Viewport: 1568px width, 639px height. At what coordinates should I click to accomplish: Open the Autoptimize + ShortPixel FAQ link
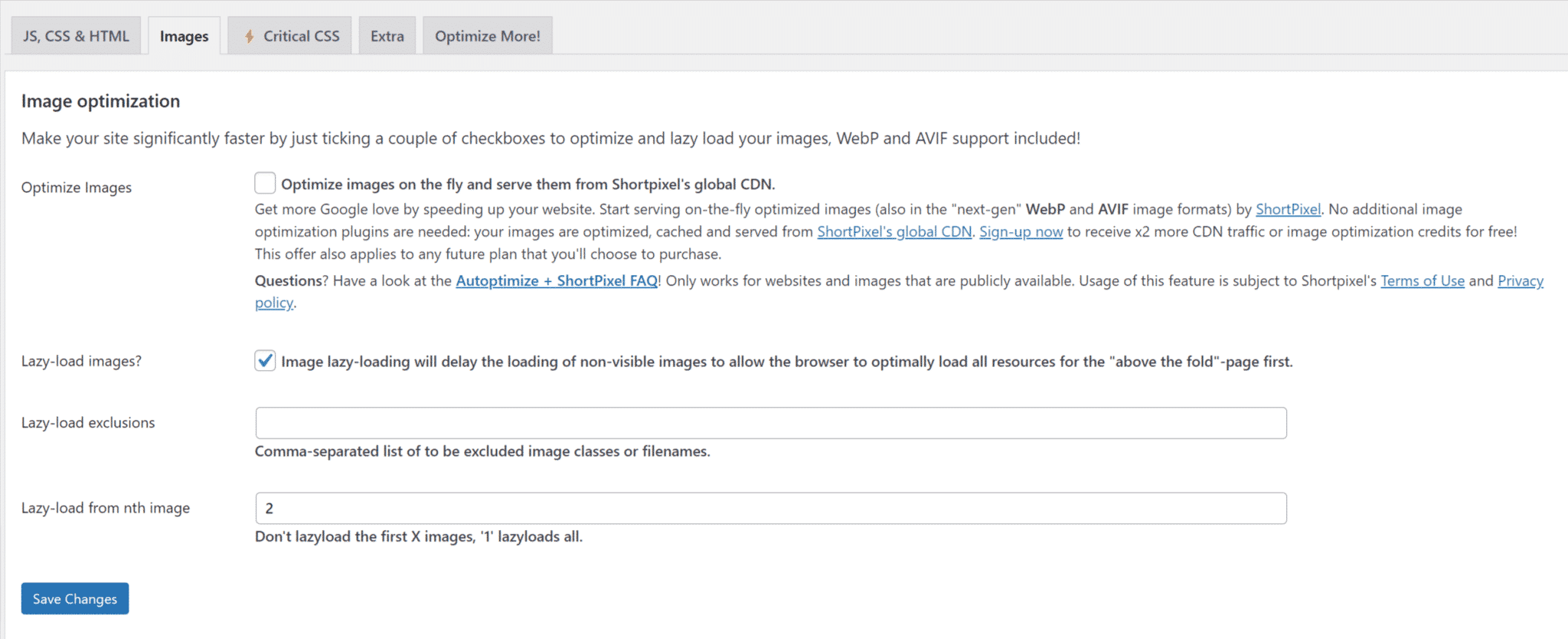pyautogui.click(x=557, y=280)
